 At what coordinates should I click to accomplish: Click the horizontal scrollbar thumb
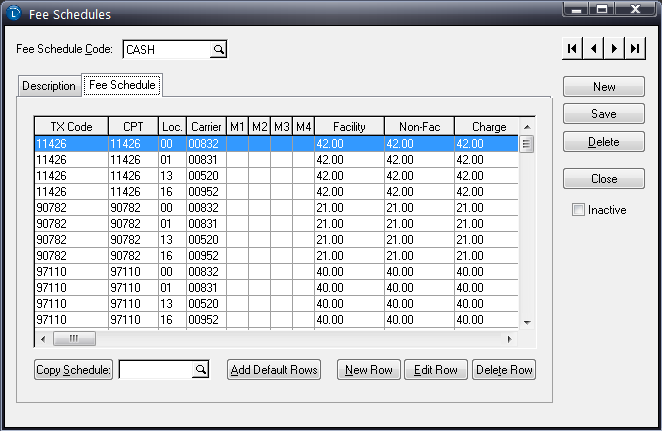click(74, 339)
